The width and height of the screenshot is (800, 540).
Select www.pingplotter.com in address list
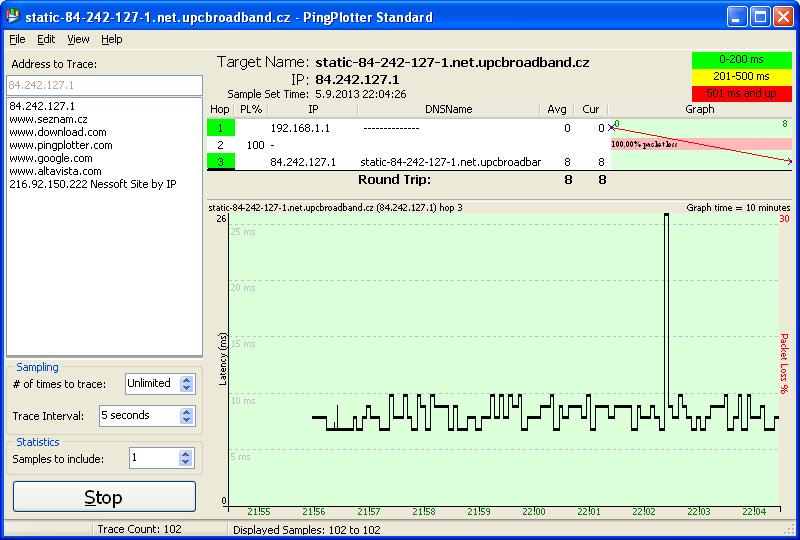pyautogui.click(x=60, y=145)
